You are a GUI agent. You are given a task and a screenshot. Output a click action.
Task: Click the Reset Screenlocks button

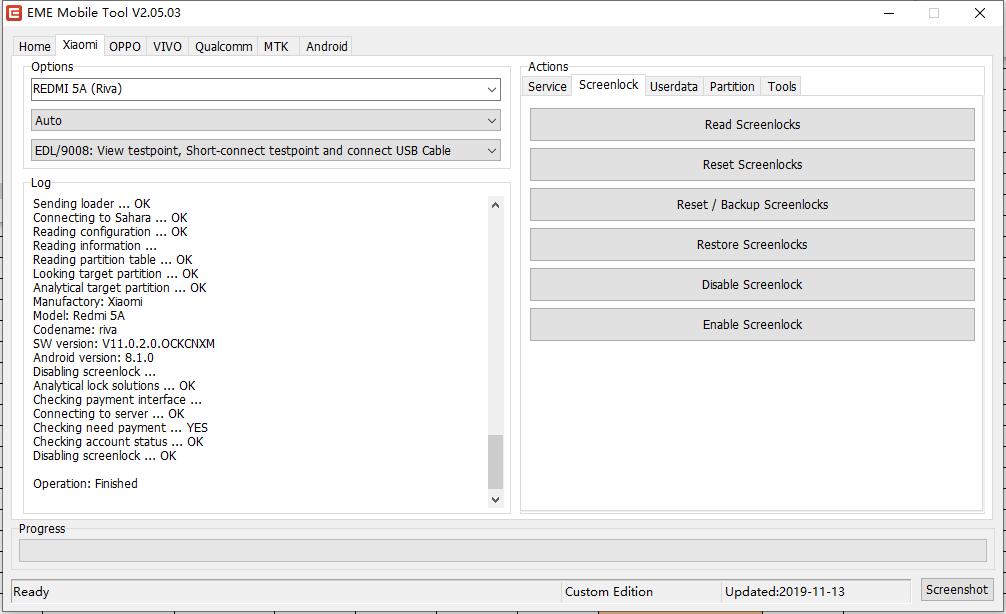[x=752, y=165]
